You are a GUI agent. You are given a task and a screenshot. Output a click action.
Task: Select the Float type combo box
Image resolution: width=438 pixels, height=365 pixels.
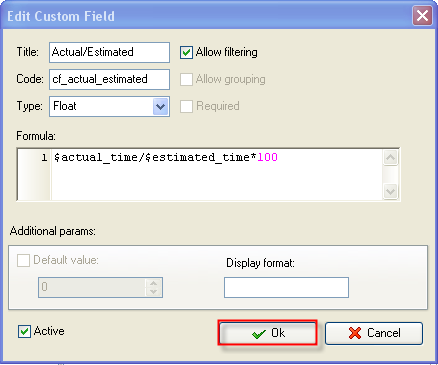tap(109, 107)
